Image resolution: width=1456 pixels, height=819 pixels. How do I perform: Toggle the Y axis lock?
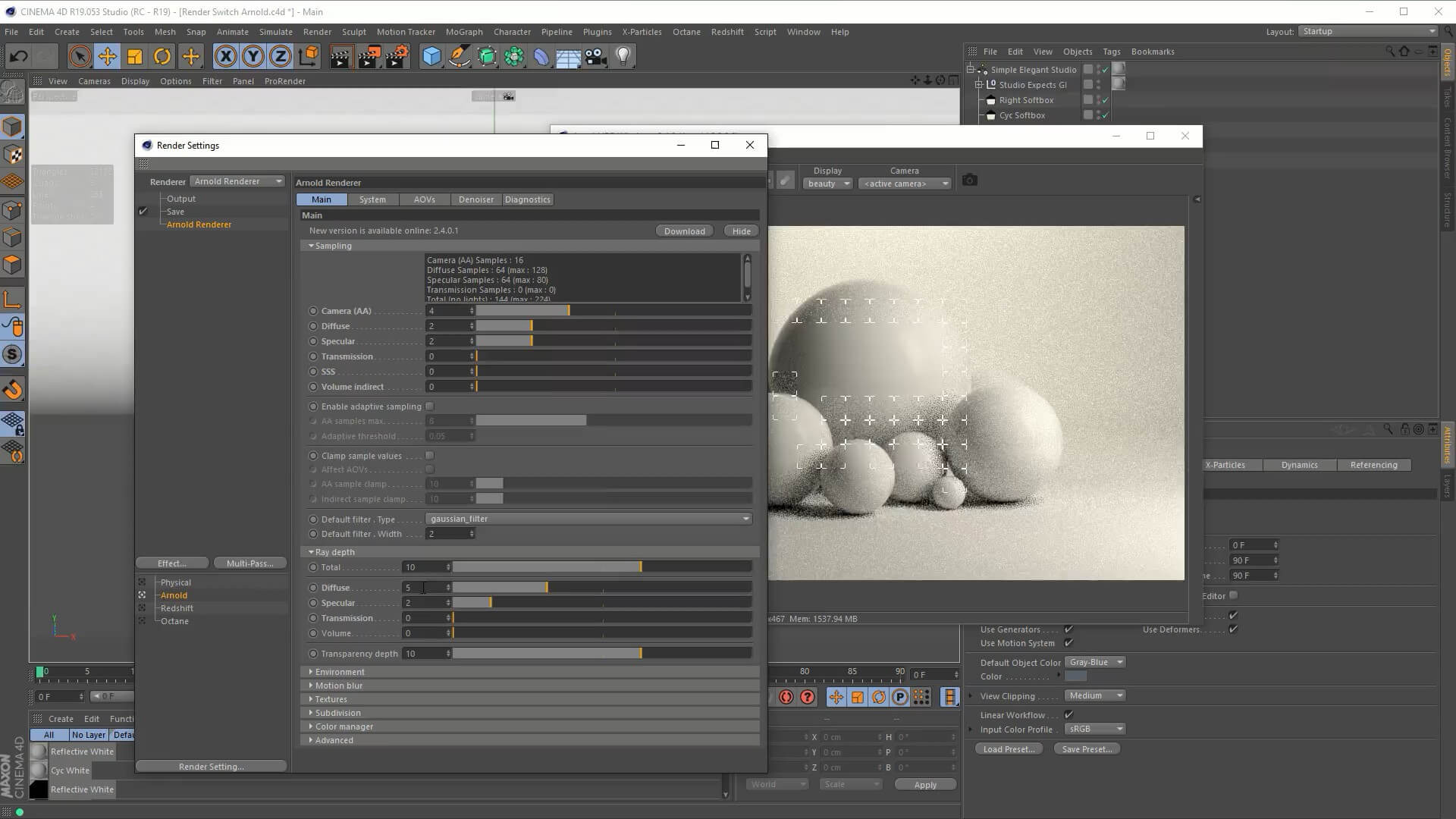tap(253, 56)
